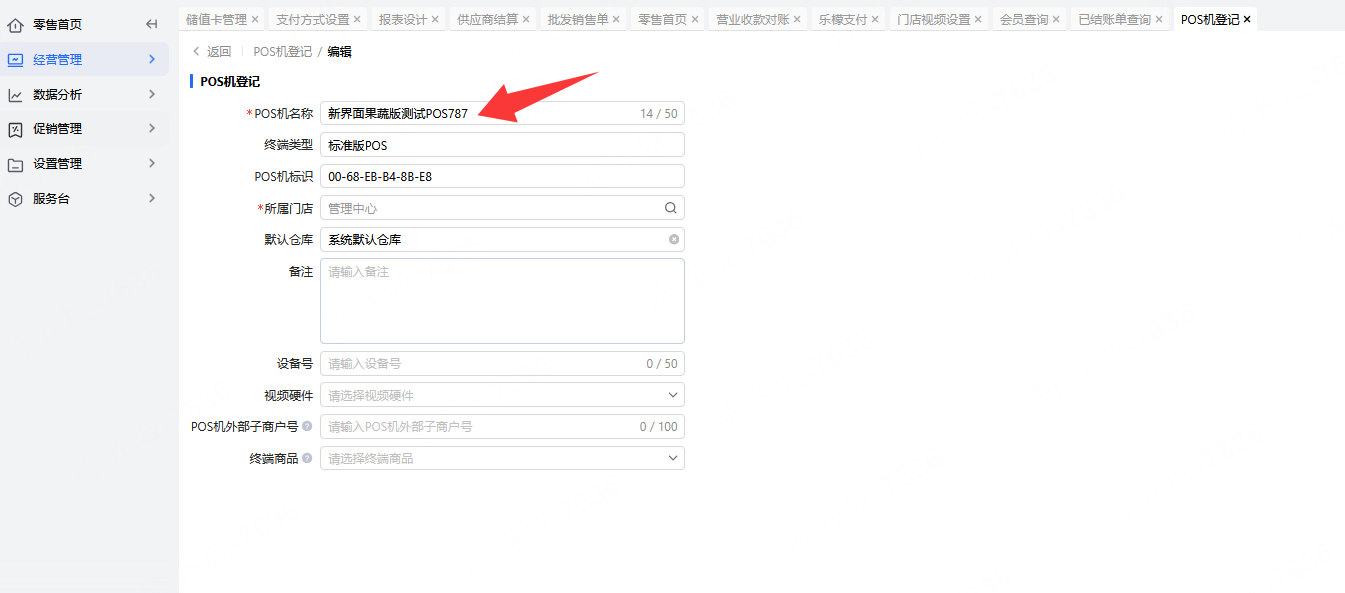Click the 经营管理 monitor icon

coord(15,59)
